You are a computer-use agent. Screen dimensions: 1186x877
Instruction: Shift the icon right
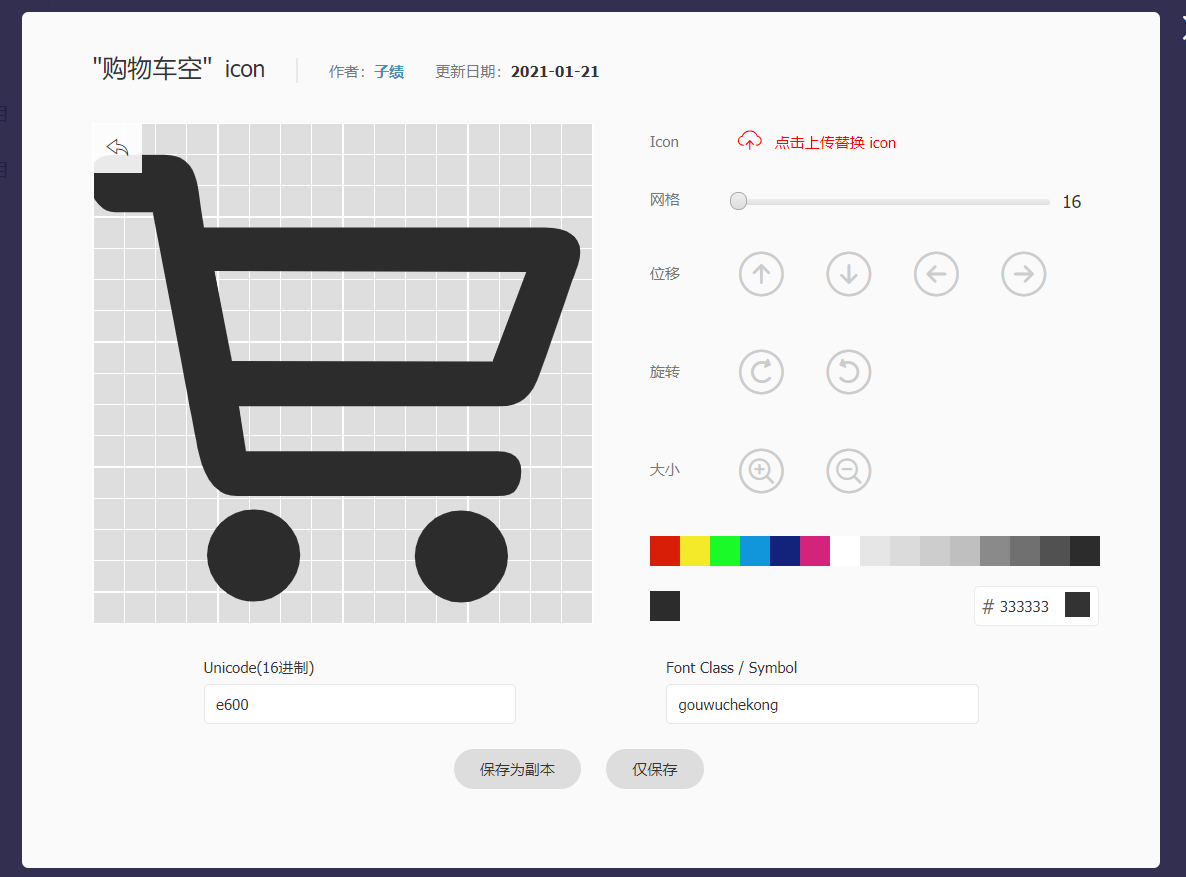[x=1023, y=274]
